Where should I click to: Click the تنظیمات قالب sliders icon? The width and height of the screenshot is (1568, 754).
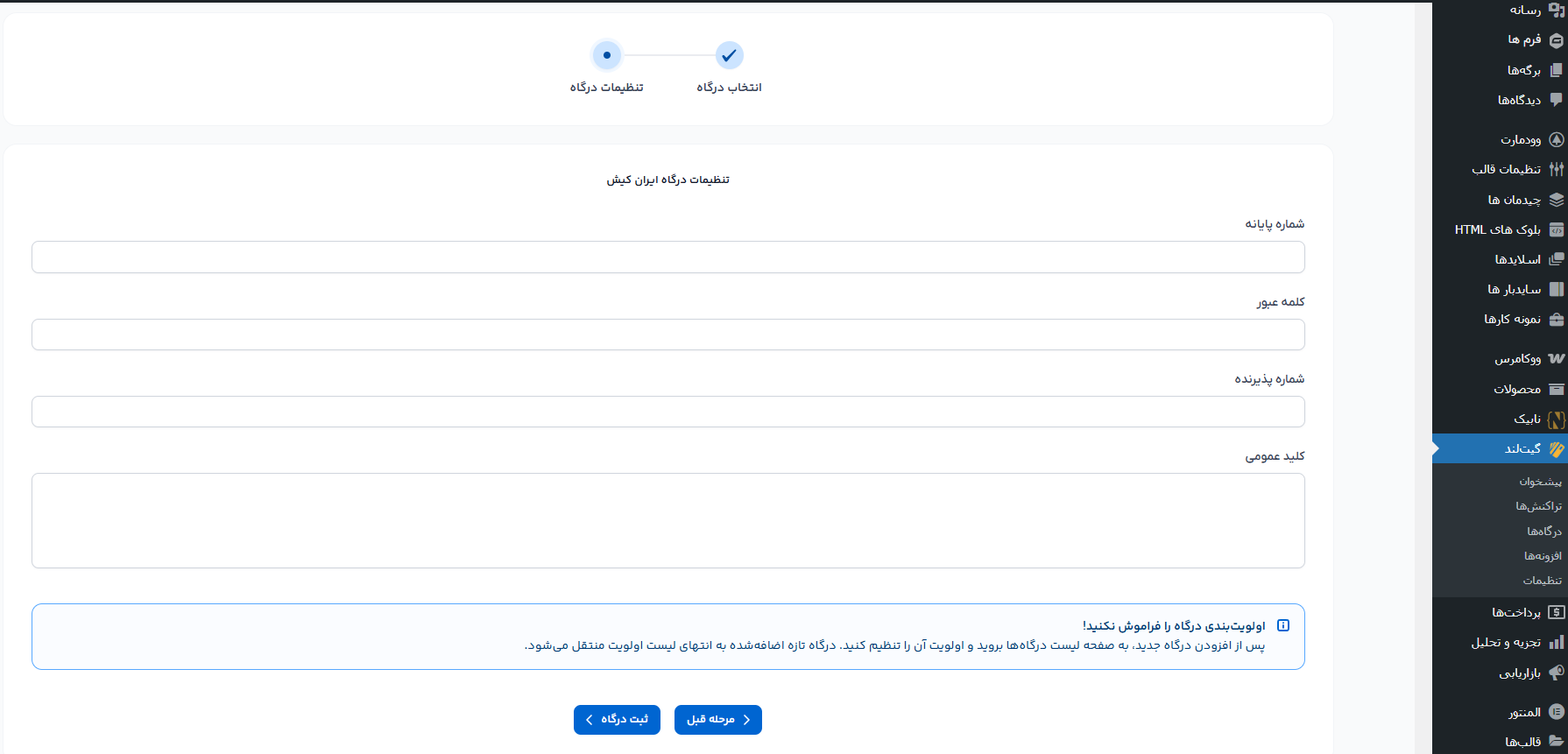click(1556, 169)
